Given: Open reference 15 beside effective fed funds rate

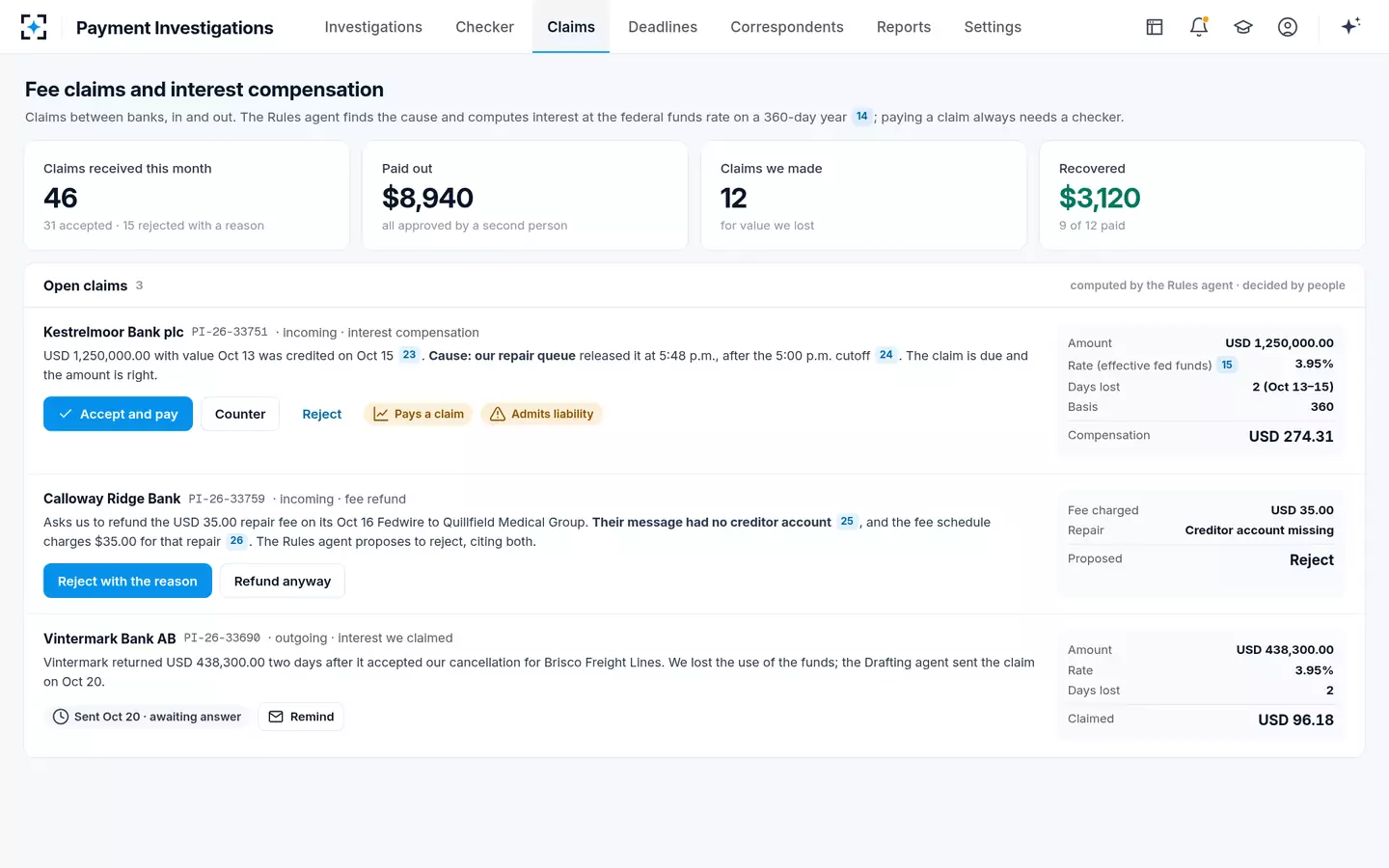Looking at the screenshot, I should coord(1227,365).
